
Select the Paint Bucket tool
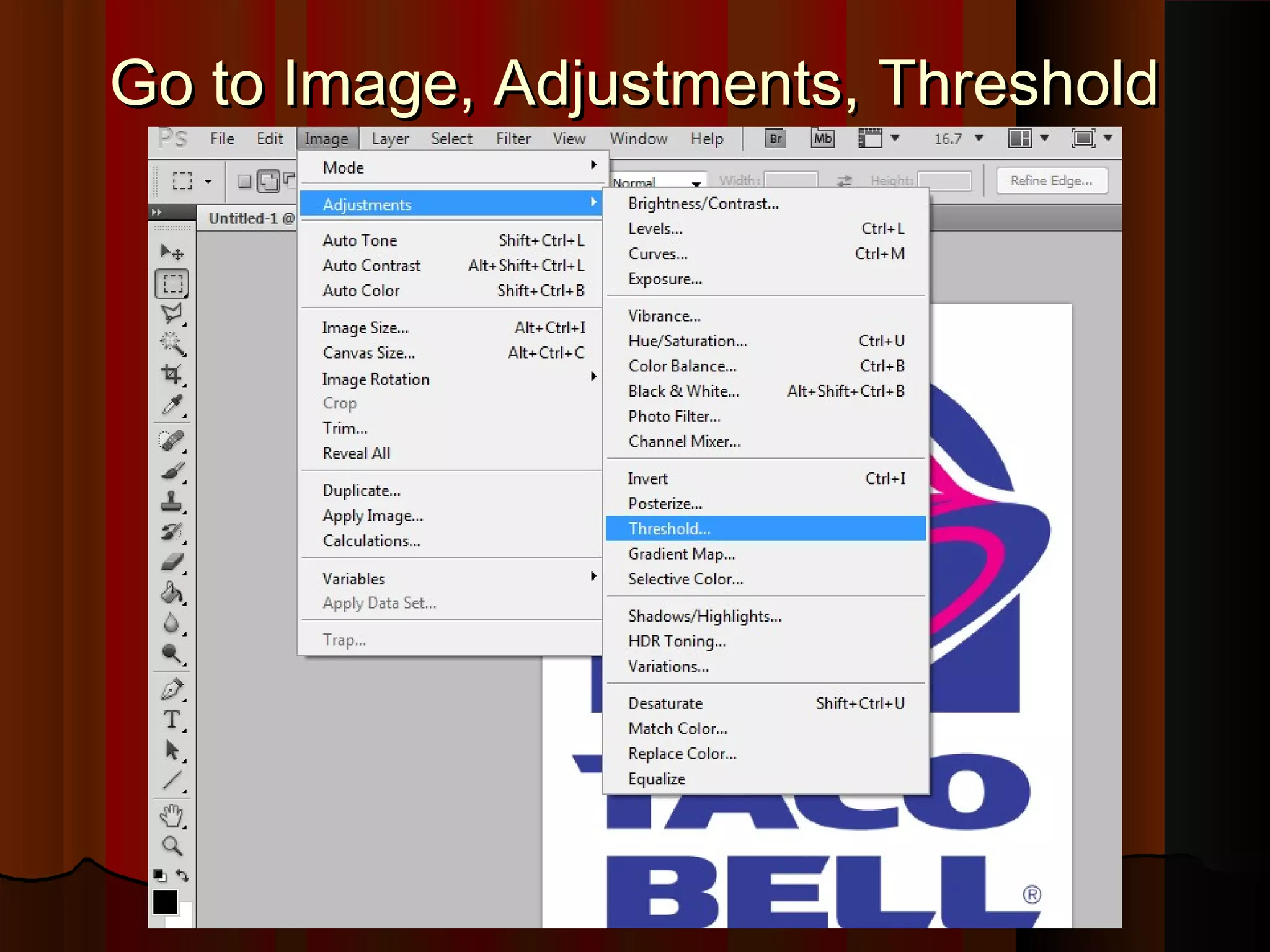pyautogui.click(x=172, y=593)
